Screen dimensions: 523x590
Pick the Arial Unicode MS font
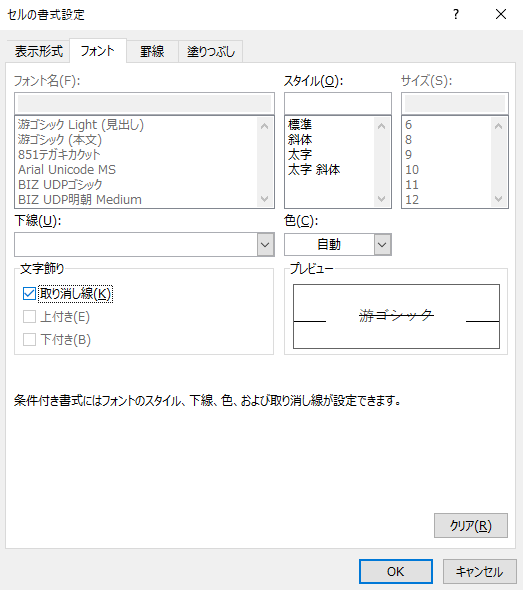pyautogui.click(x=67, y=170)
